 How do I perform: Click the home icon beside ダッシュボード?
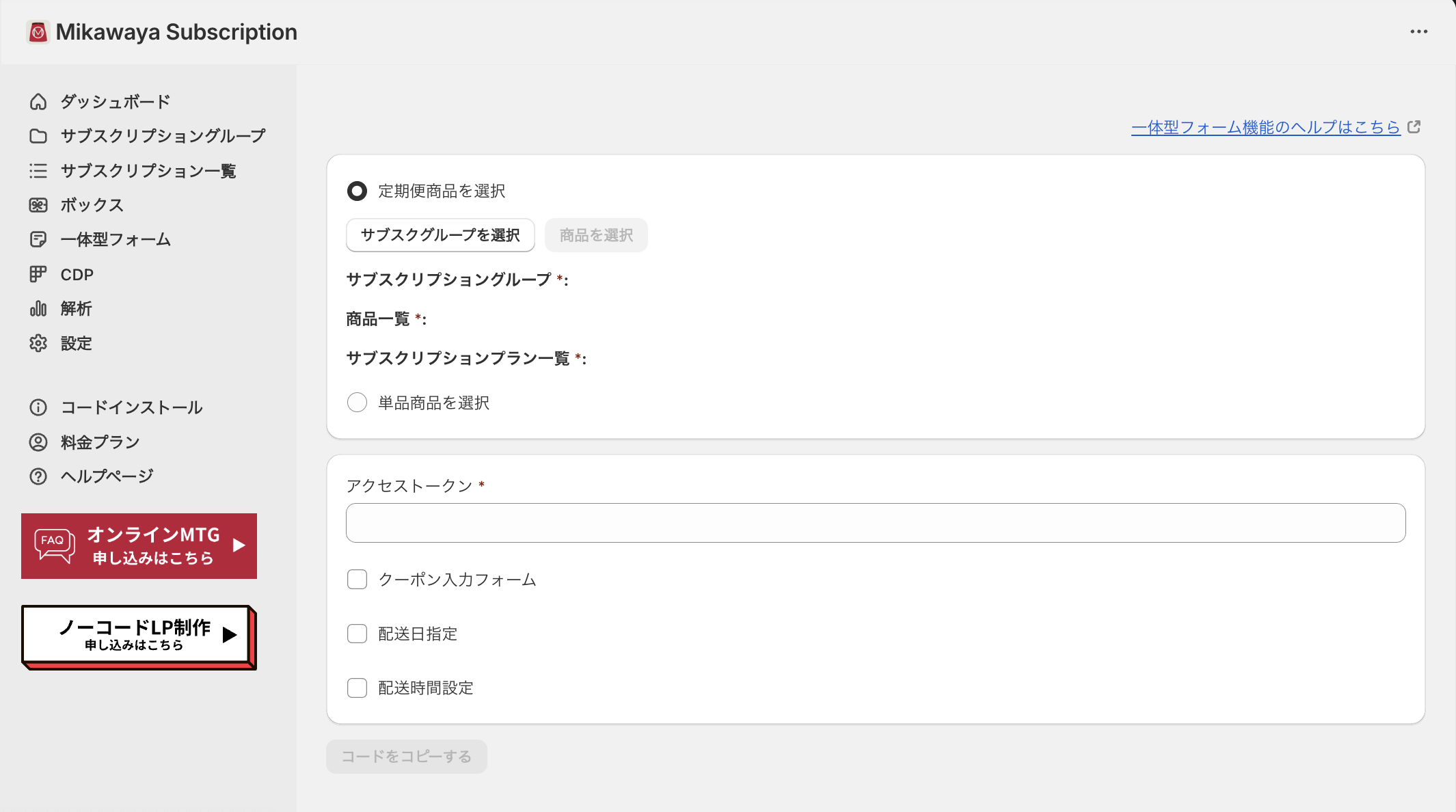pyautogui.click(x=38, y=102)
